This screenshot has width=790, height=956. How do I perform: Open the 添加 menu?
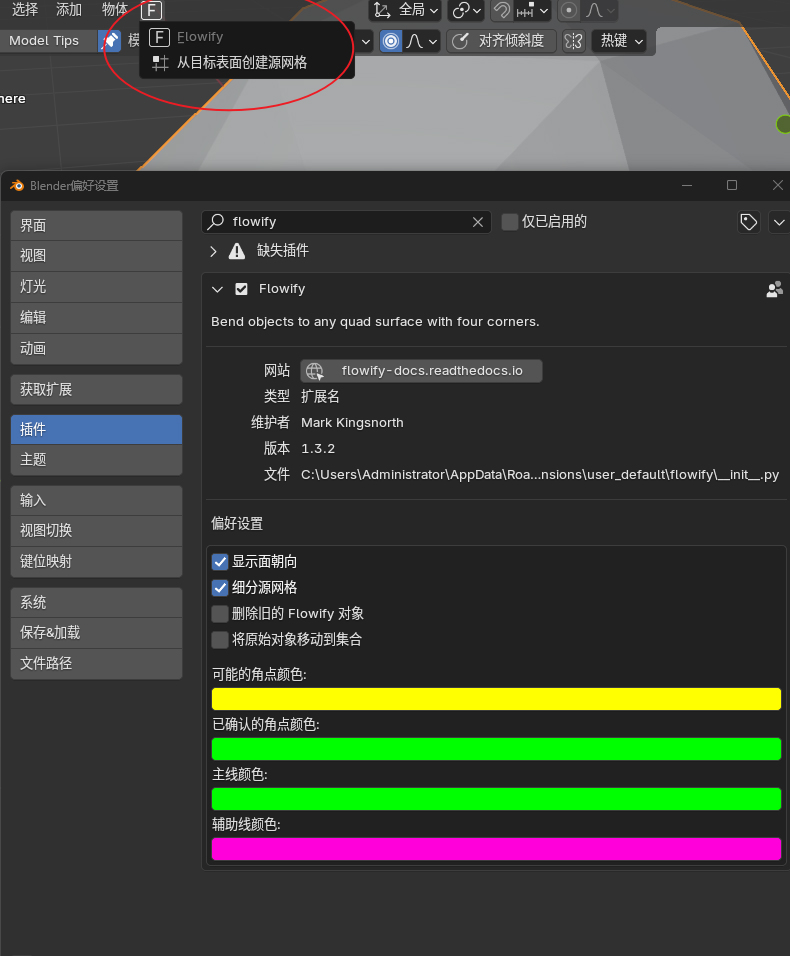click(69, 10)
